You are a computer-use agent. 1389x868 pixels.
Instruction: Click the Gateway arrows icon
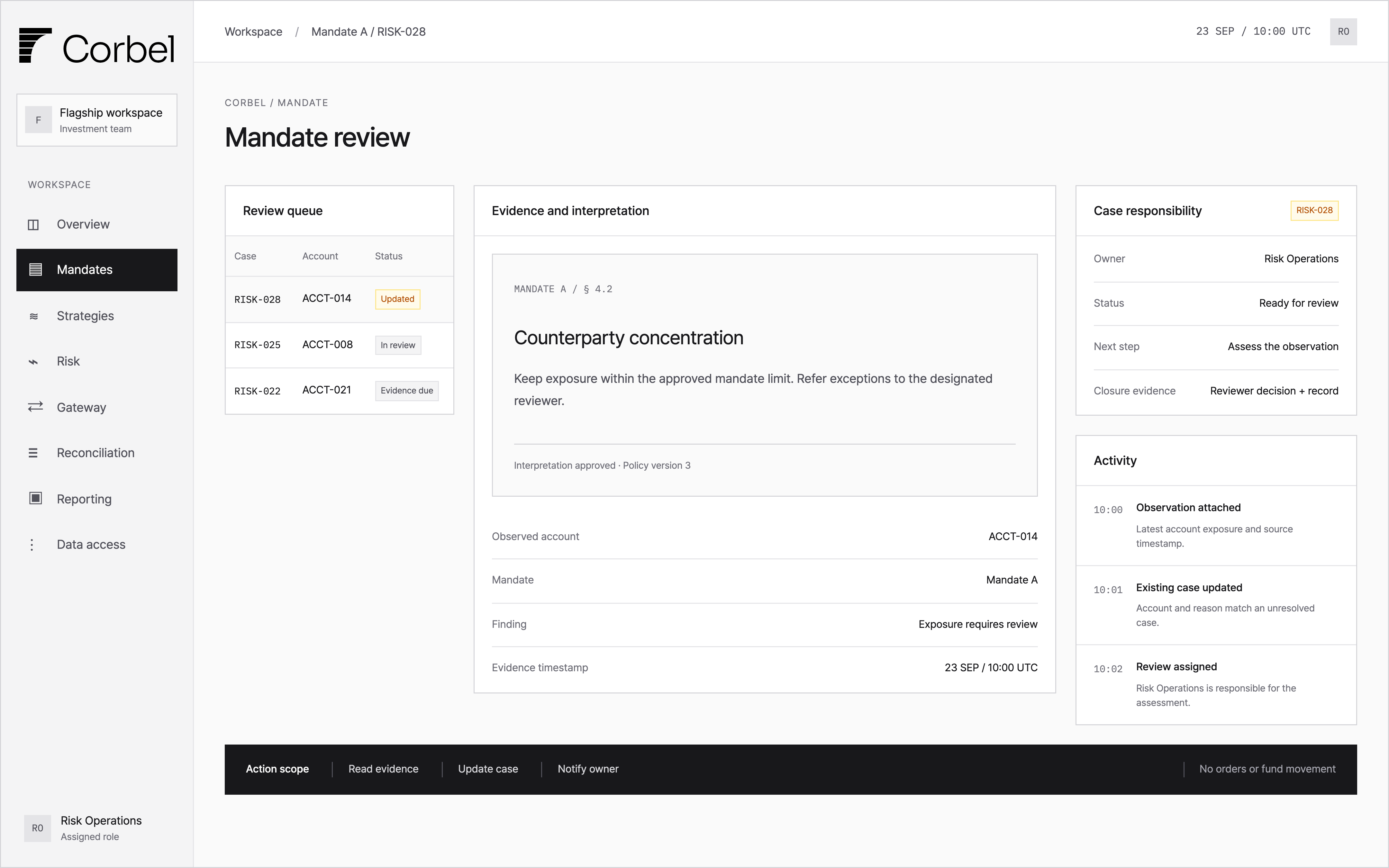pyautogui.click(x=36, y=407)
